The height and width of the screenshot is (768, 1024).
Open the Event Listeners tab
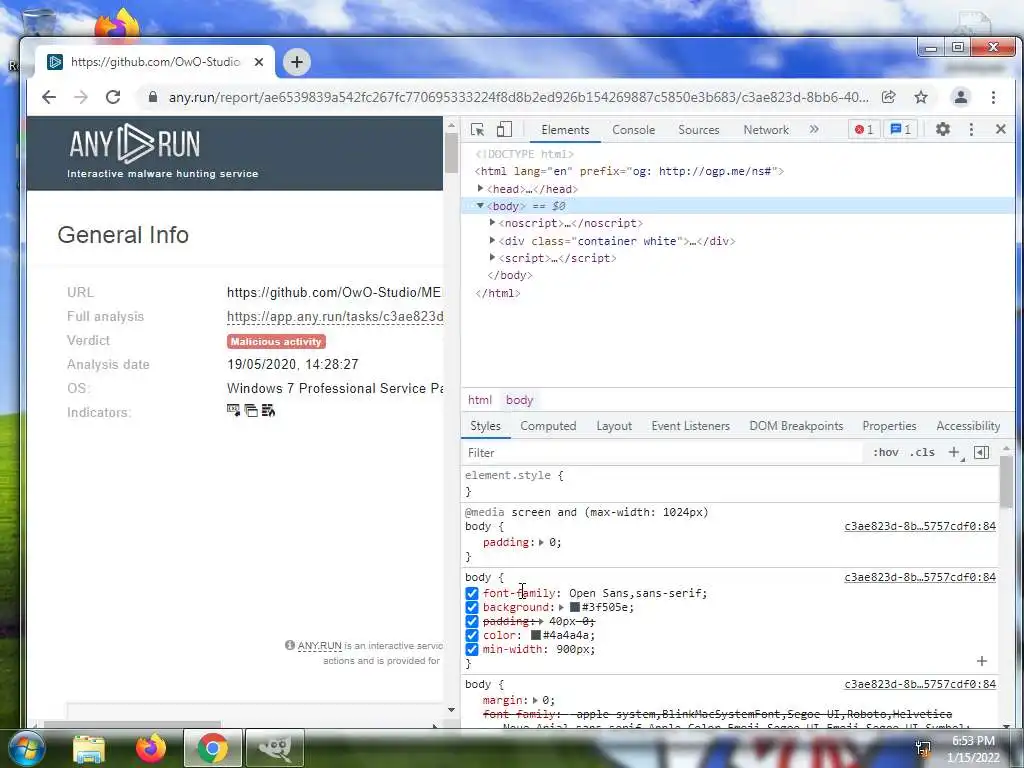tap(690, 426)
